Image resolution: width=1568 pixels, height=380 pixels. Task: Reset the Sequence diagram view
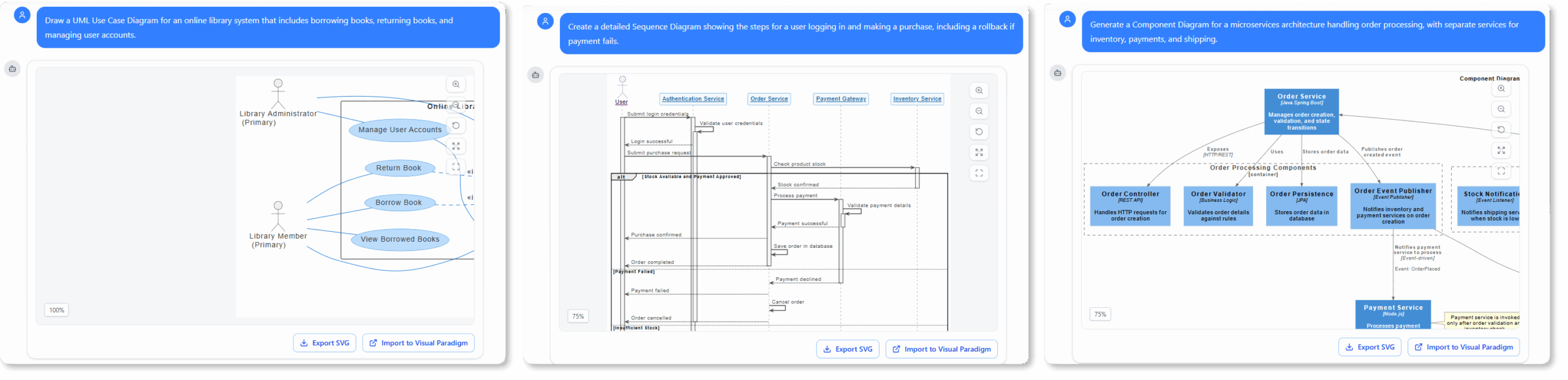tap(979, 132)
